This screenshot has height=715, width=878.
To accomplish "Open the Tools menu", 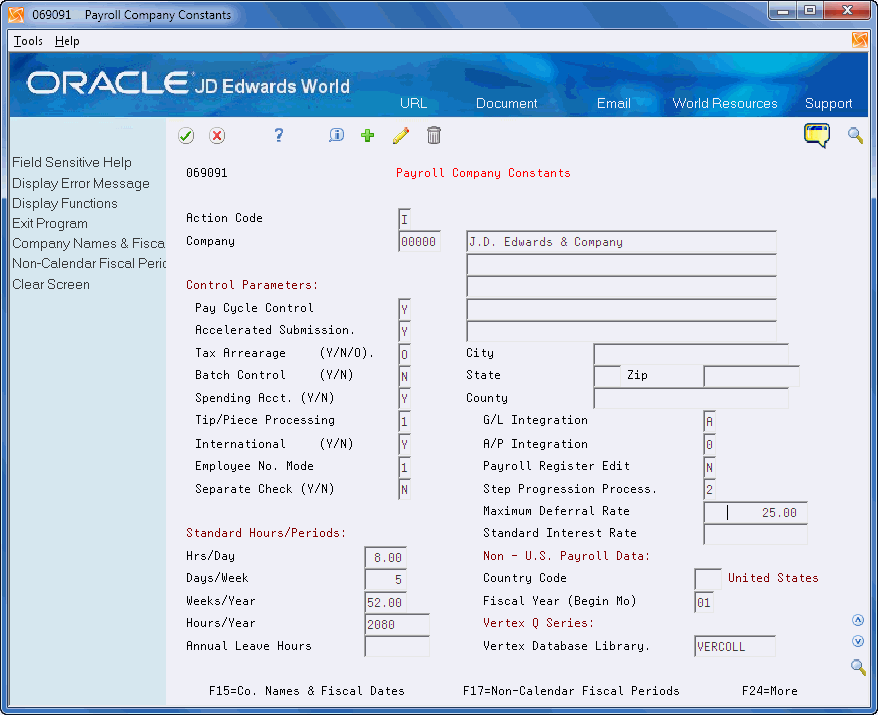I will click(x=28, y=41).
